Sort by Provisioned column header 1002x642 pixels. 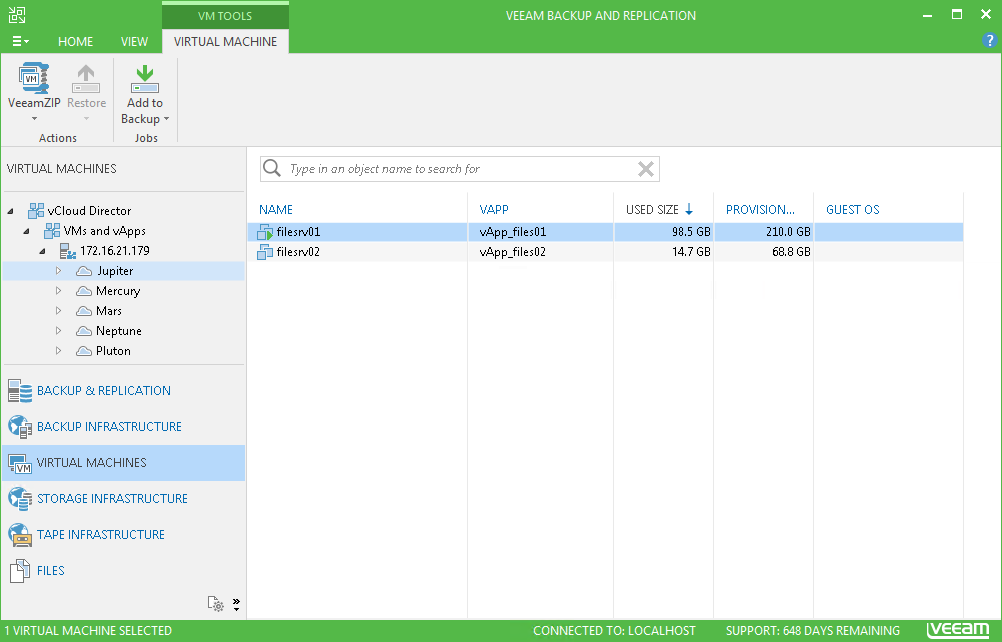760,210
